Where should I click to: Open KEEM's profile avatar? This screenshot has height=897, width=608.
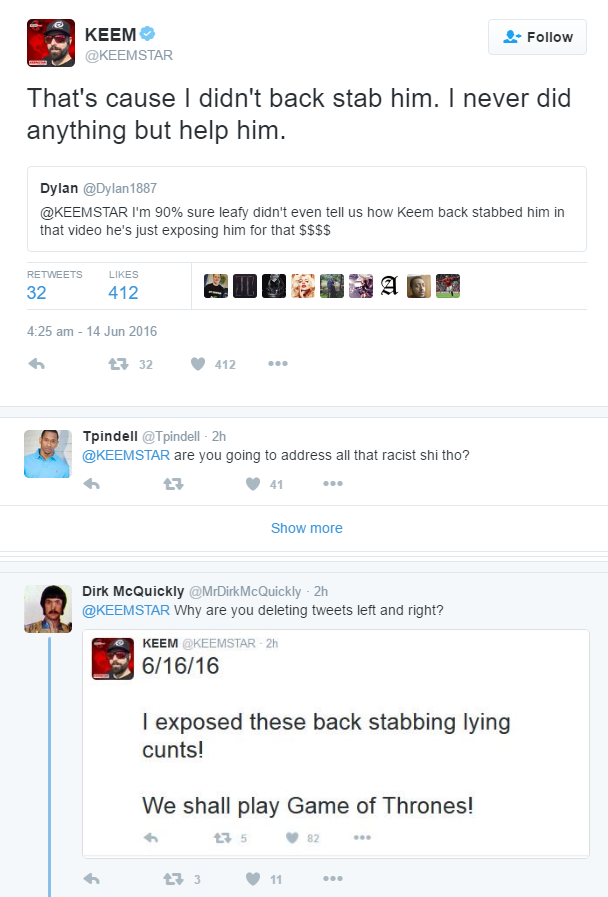[51, 43]
